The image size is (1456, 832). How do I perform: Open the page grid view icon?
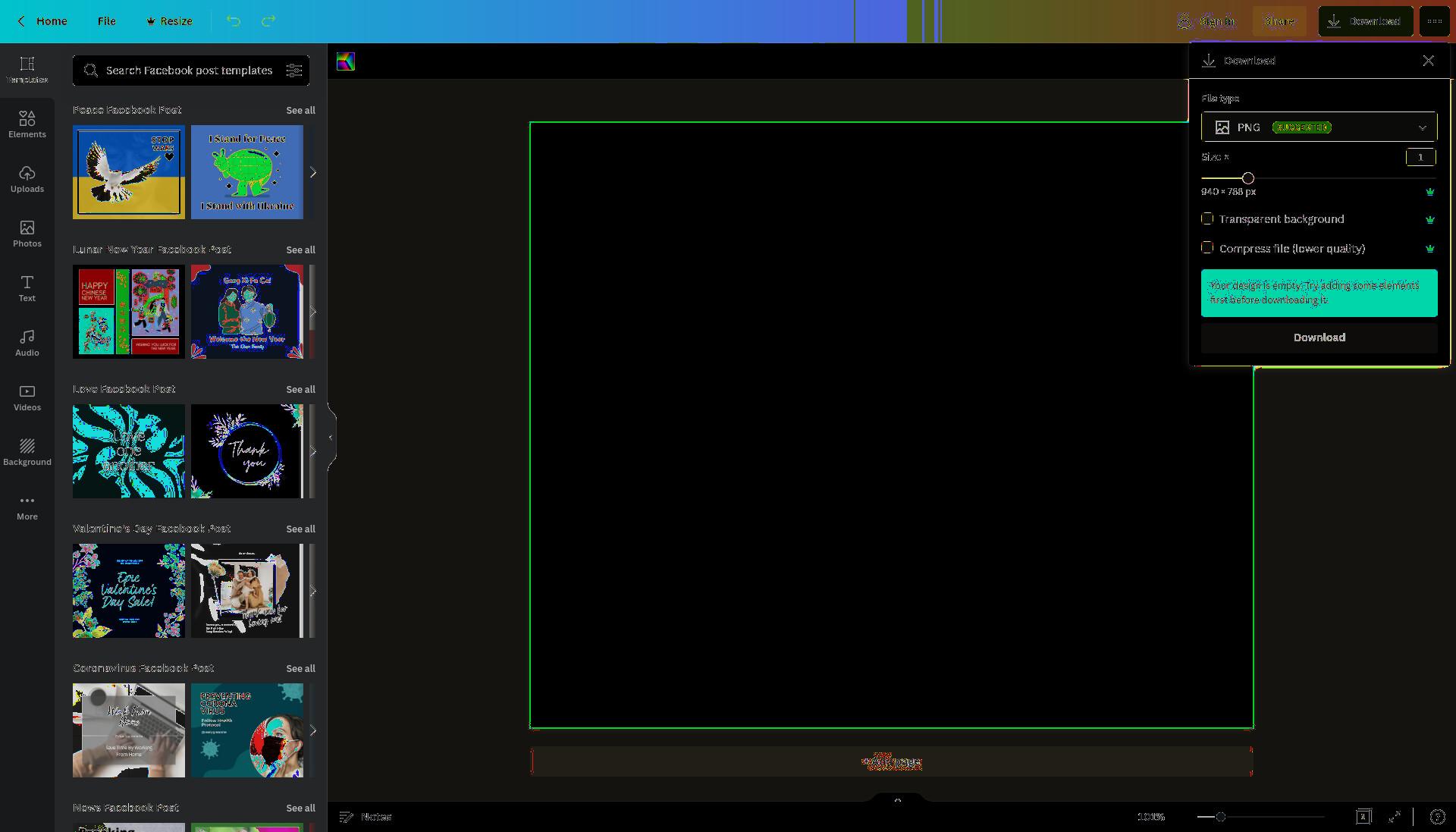click(x=1363, y=817)
